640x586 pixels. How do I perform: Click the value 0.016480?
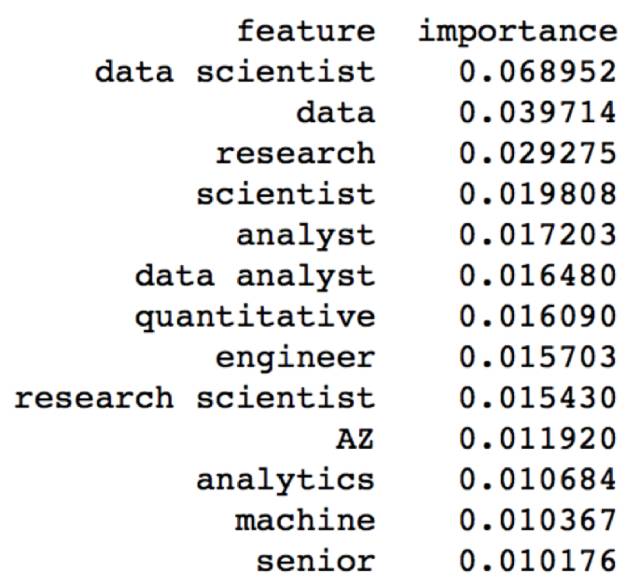pos(538,276)
